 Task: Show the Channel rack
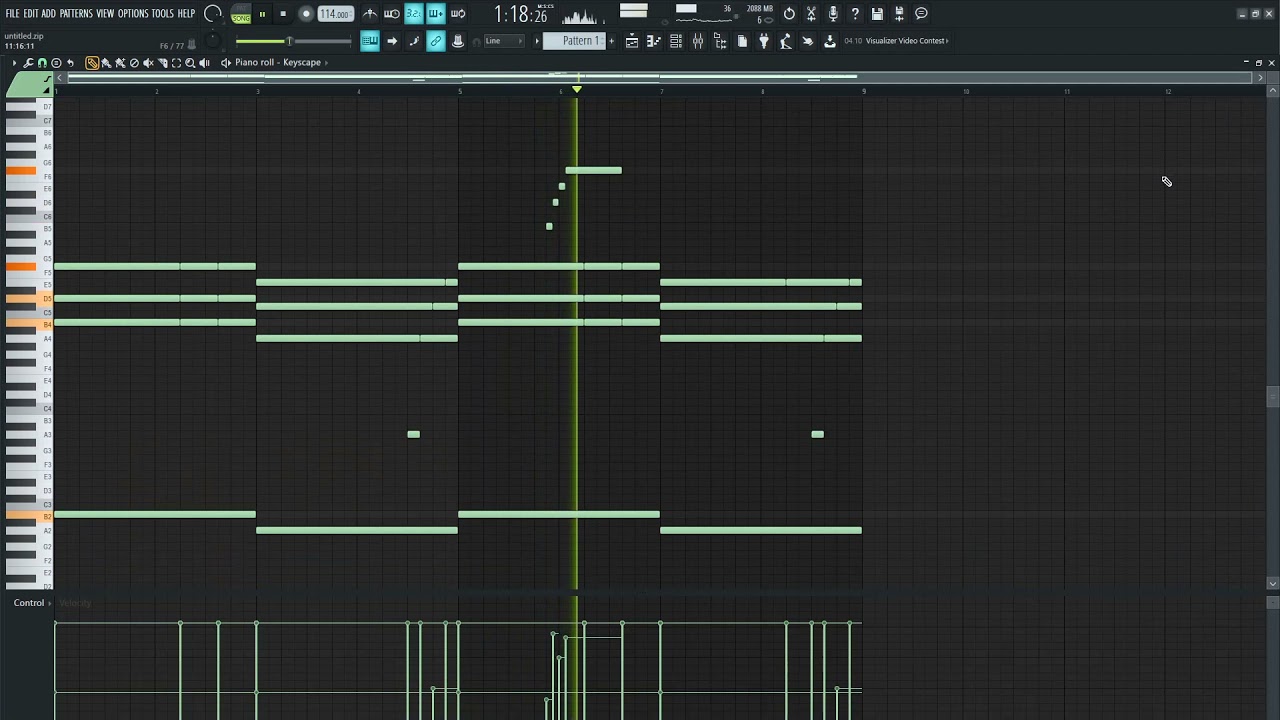(x=676, y=41)
